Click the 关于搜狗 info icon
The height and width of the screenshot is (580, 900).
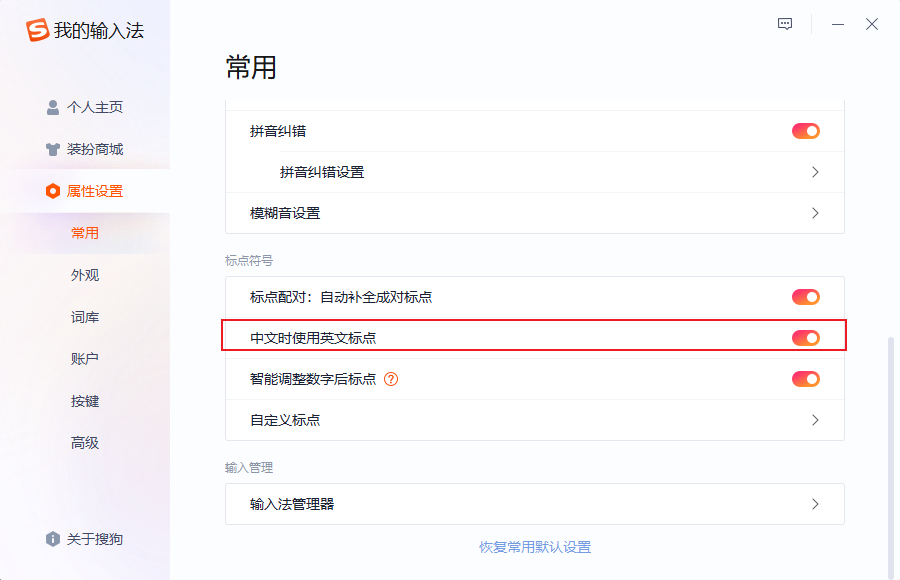click(x=53, y=539)
